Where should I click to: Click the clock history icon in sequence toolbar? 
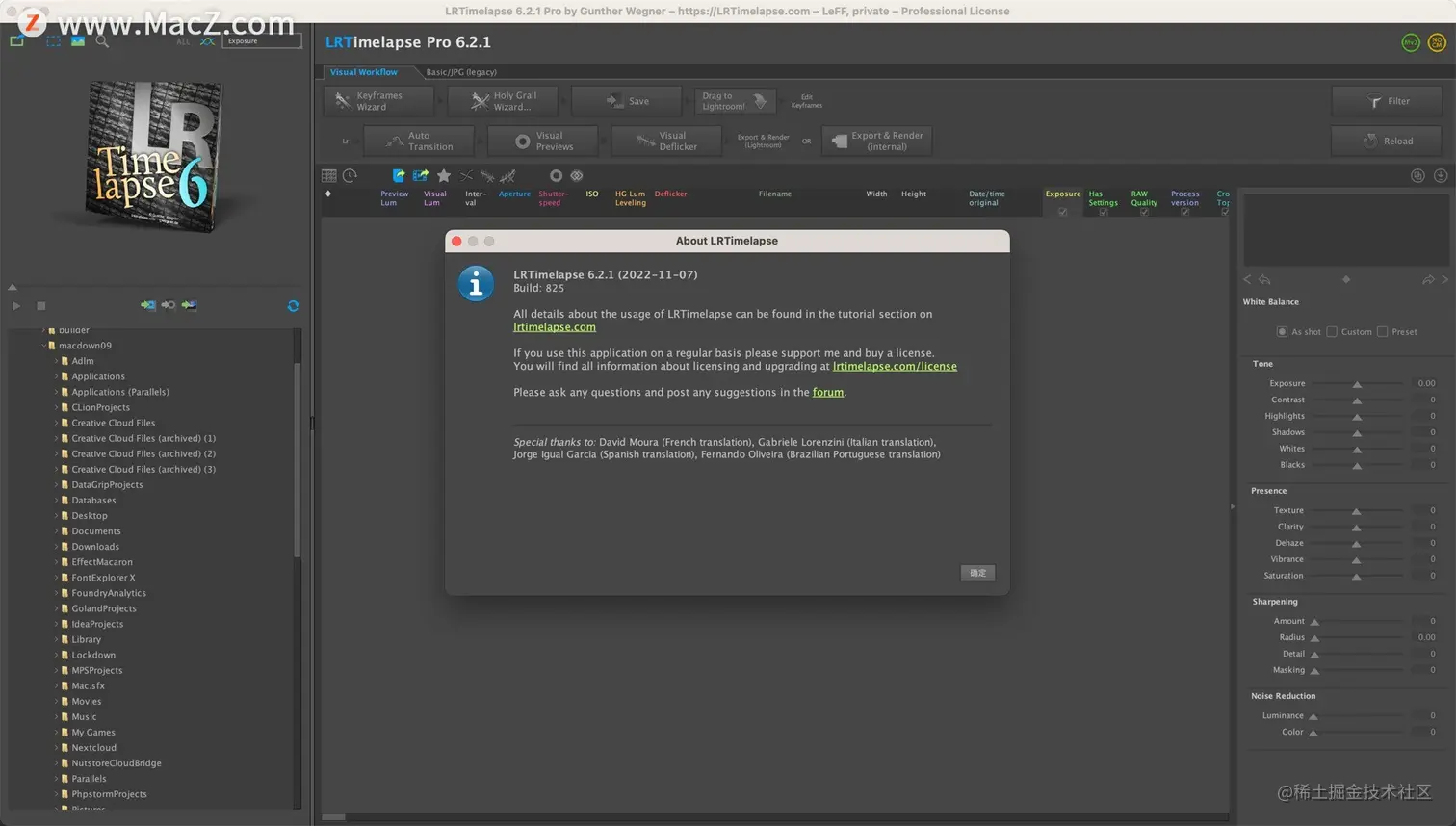point(350,175)
